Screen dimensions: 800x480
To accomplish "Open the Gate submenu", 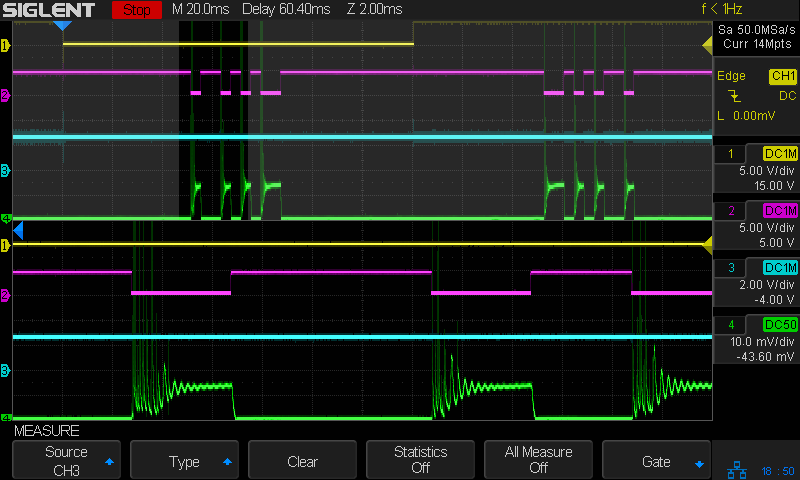I will click(x=655, y=461).
